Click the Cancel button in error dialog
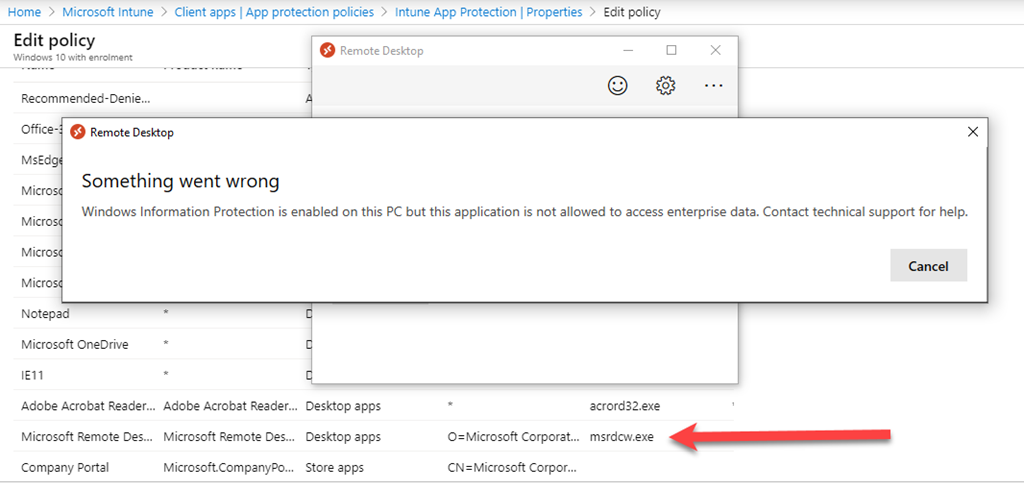This screenshot has height=490, width=1024. click(928, 266)
